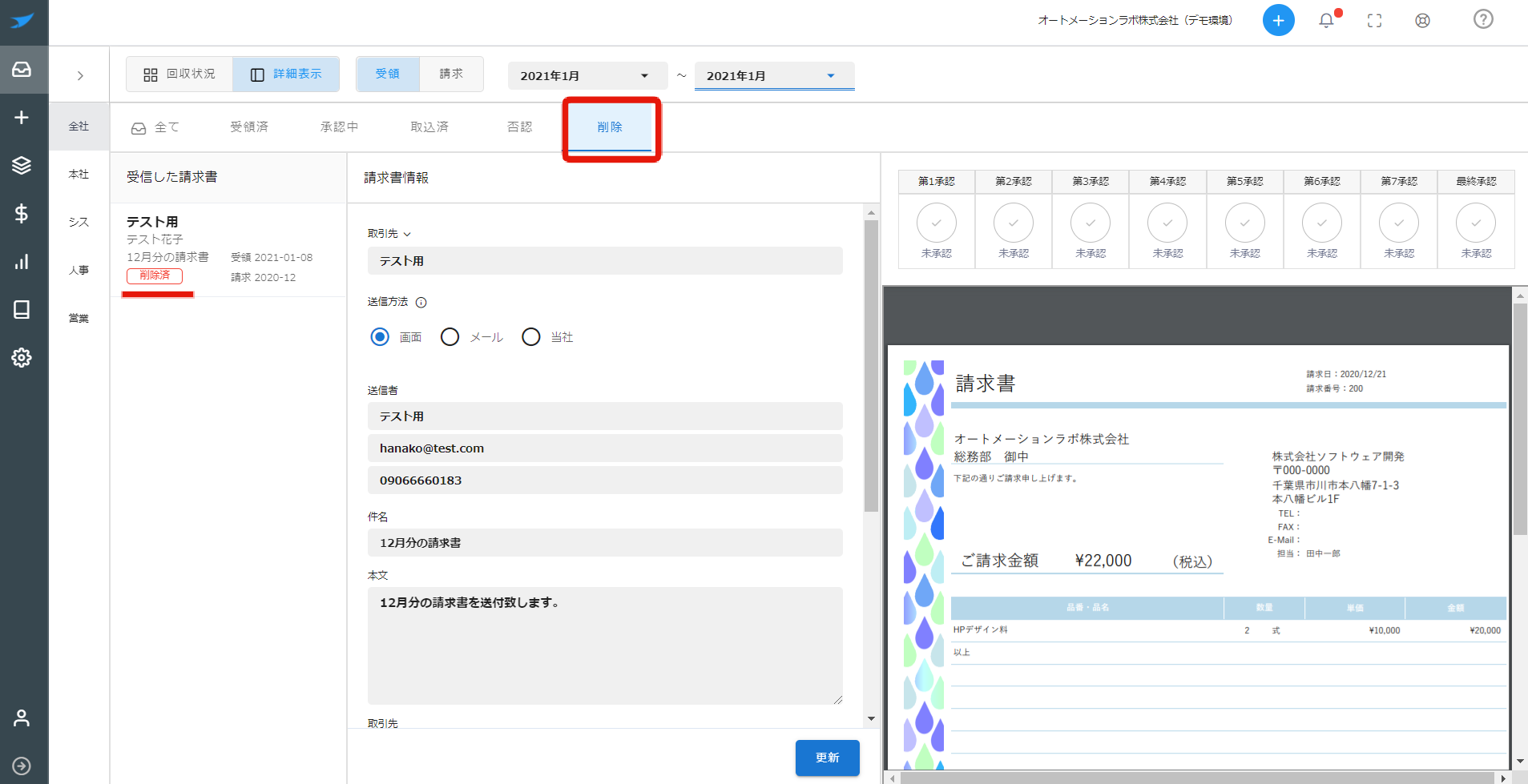This screenshot has height=784, width=1528.
Task: Open the book sidebar icon
Action: (x=22, y=309)
